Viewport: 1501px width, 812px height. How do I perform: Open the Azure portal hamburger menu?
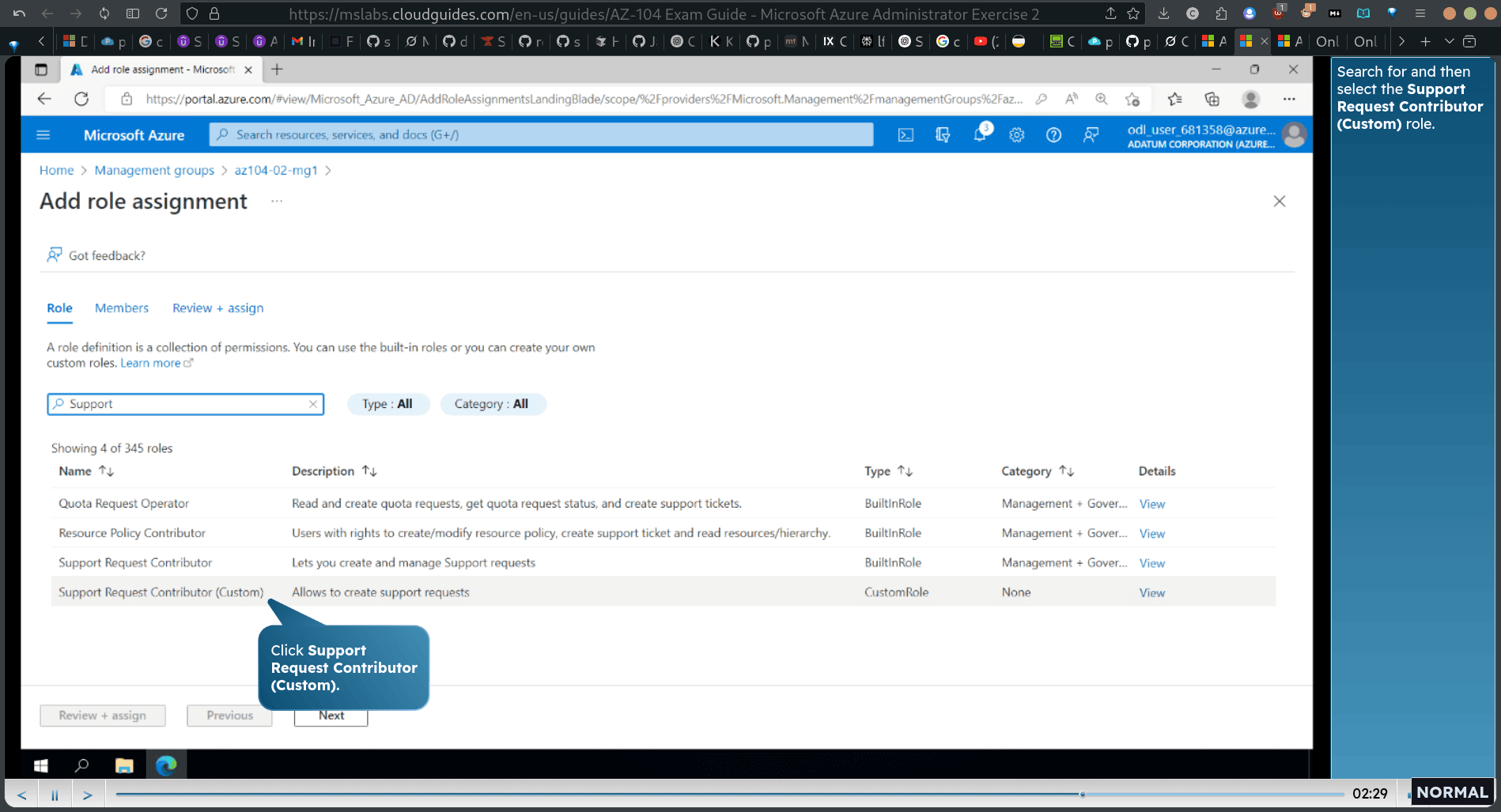43,135
